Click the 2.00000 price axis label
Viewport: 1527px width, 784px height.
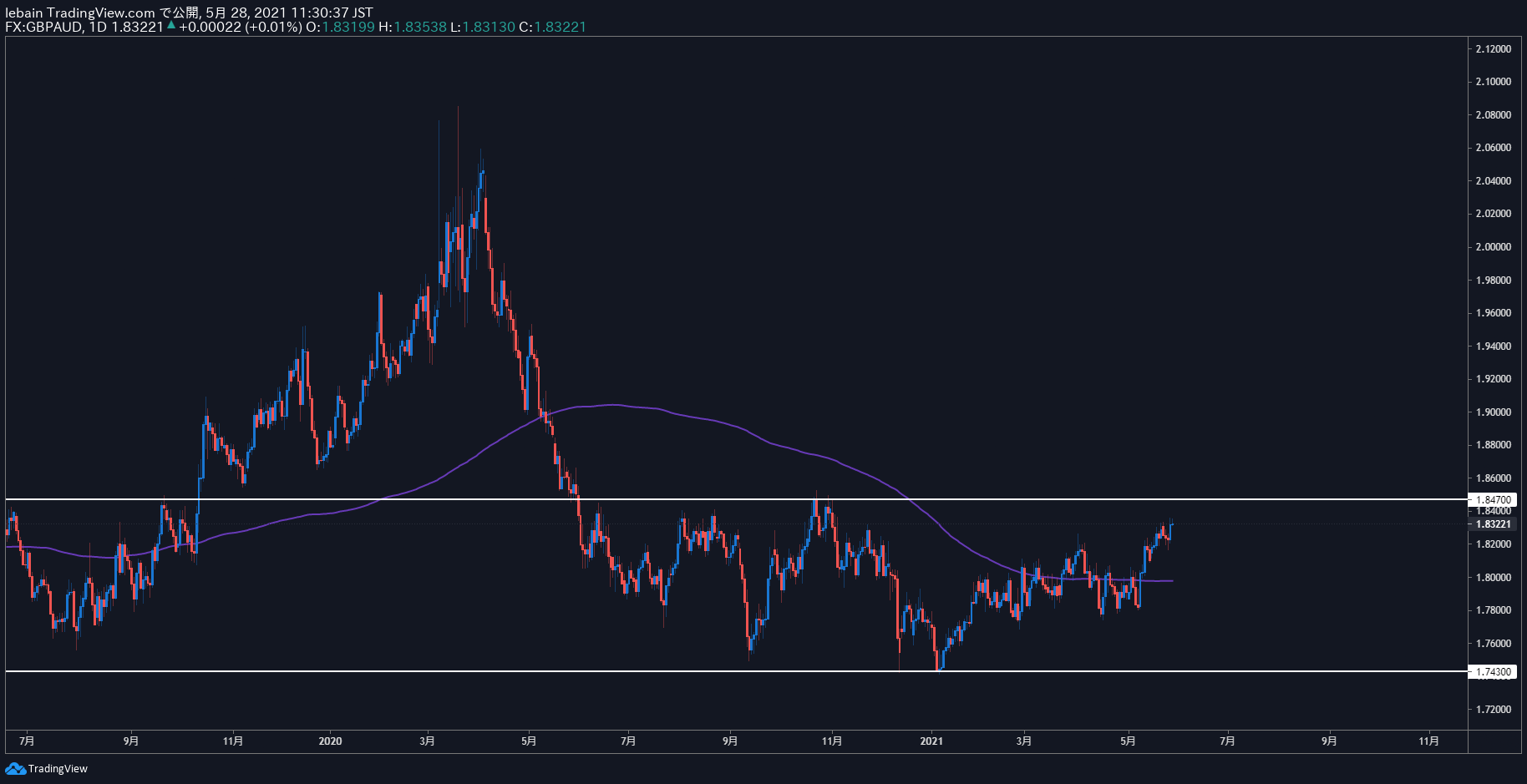pyautogui.click(x=1493, y=247)
